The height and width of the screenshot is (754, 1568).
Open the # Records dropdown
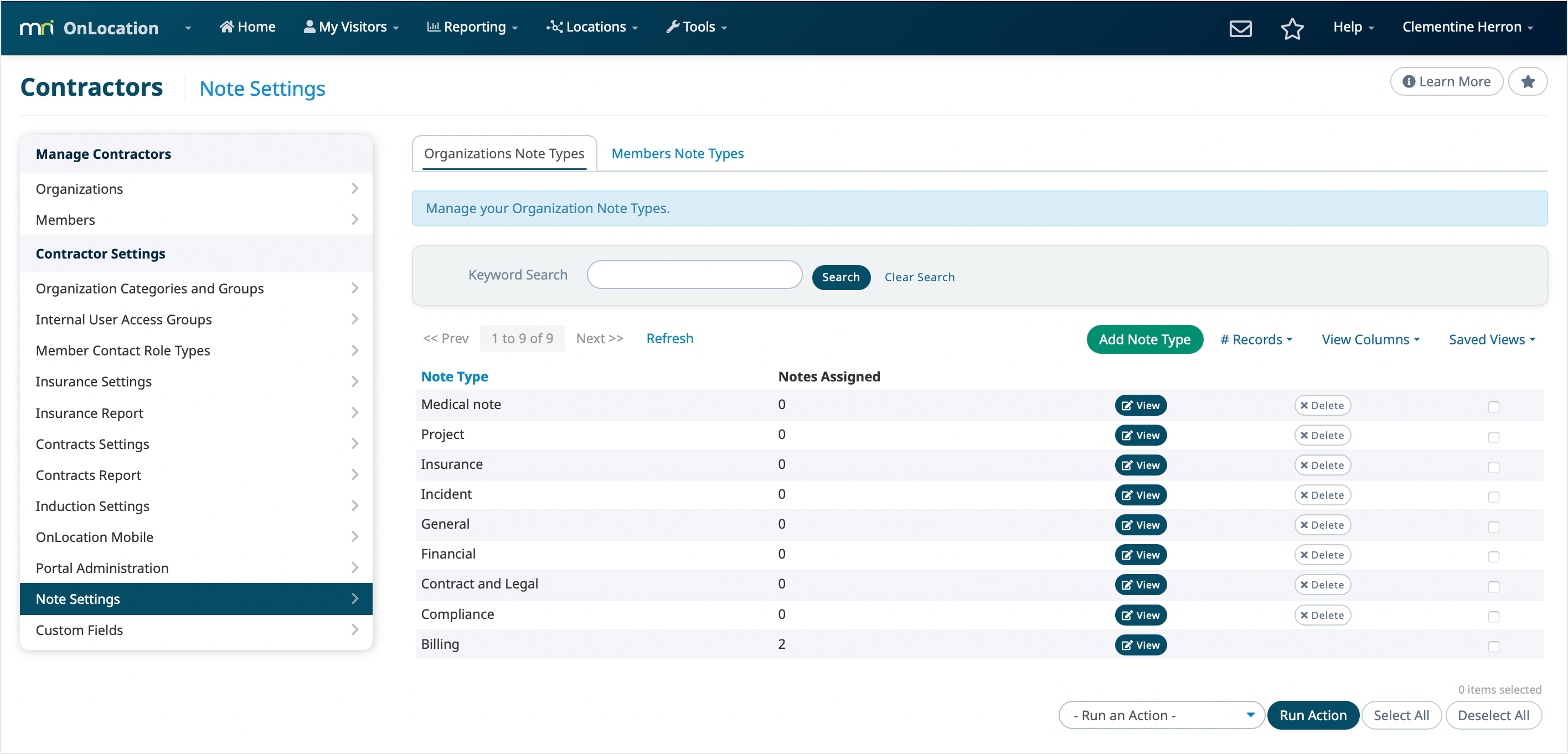[x=1256, y=339]
